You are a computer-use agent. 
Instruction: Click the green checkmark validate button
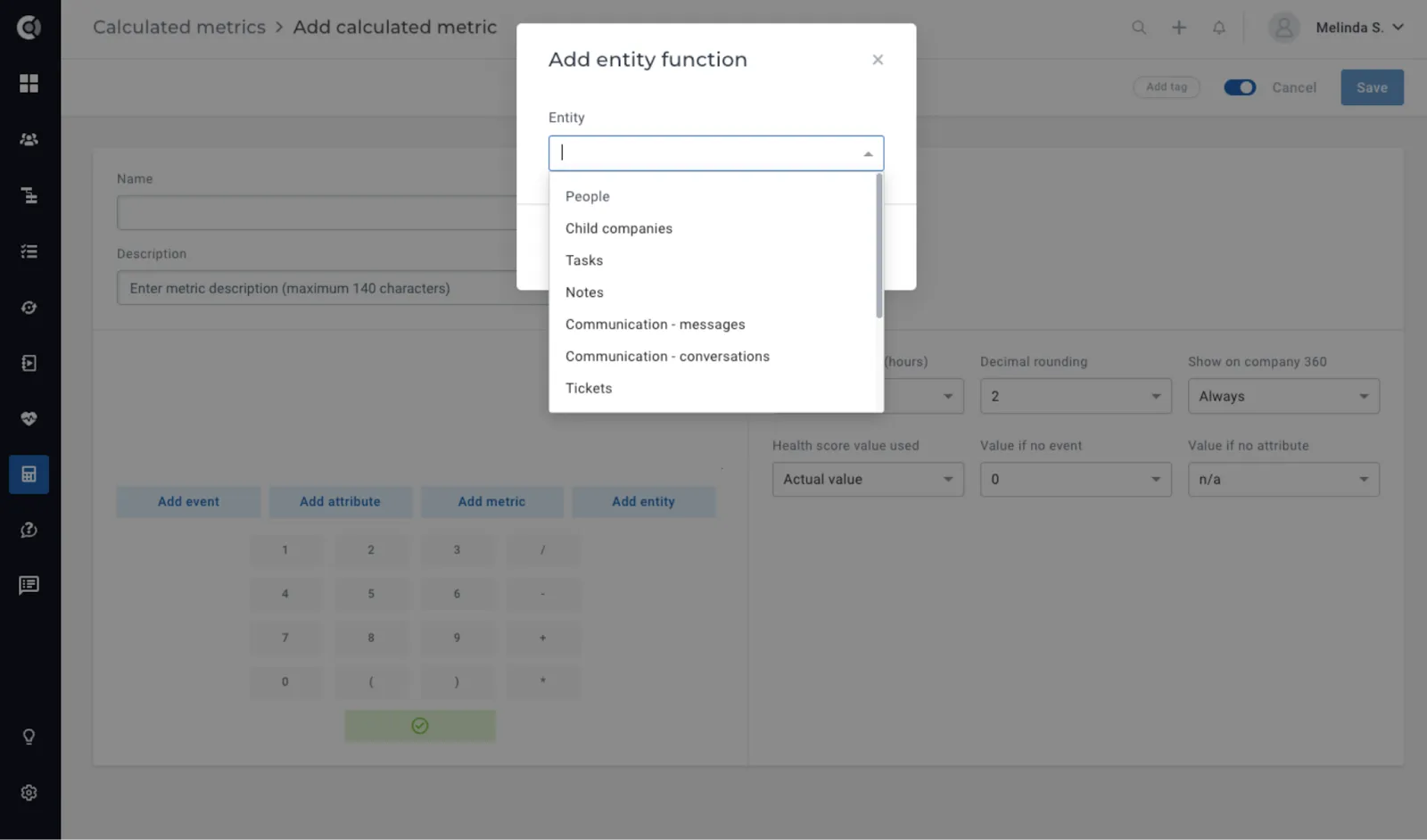420,726
